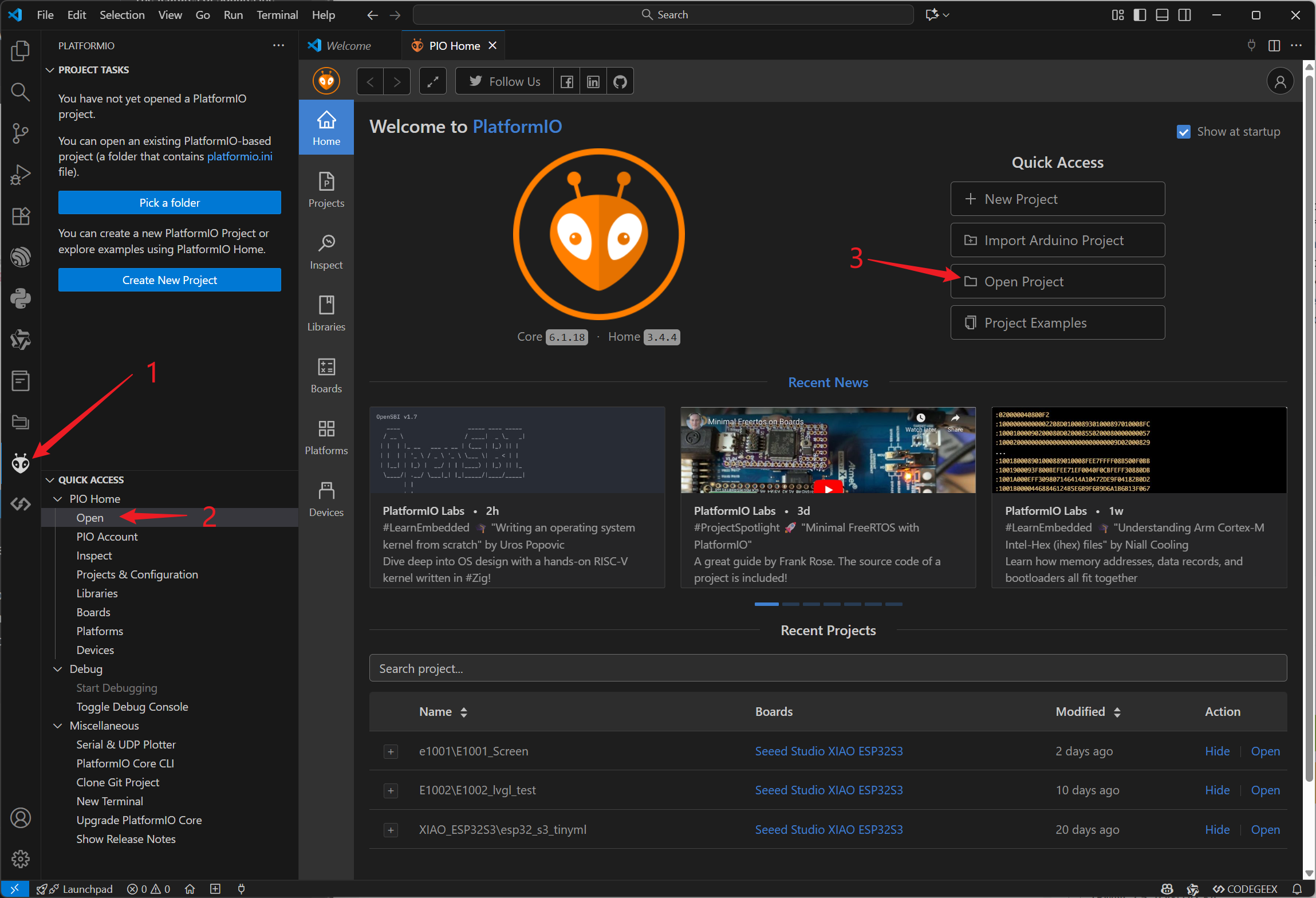The height and width of the screenshot is (898, 1316).
Task: Click the GitHub icon in PIO toolbar
Action: point(620,82)
